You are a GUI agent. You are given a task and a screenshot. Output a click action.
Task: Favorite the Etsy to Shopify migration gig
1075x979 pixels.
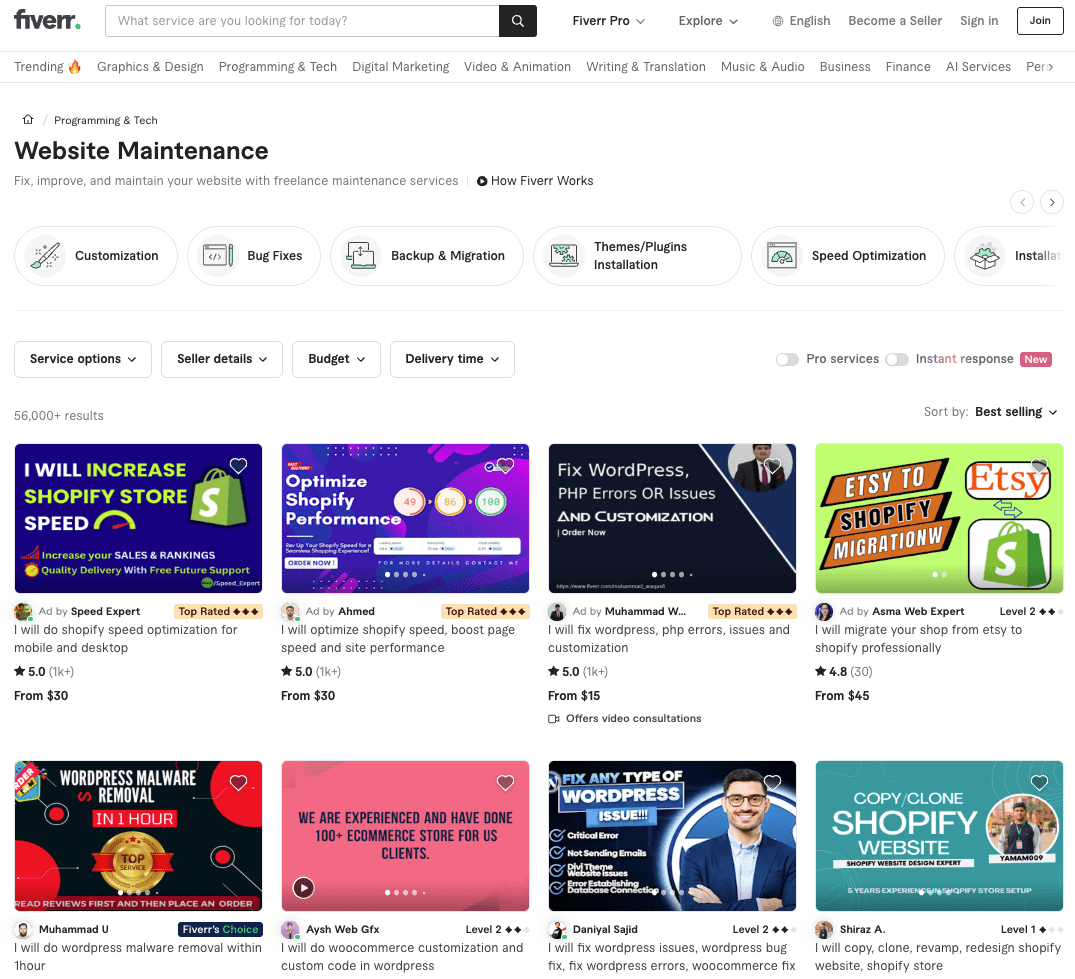click(x=1039, y=466)
